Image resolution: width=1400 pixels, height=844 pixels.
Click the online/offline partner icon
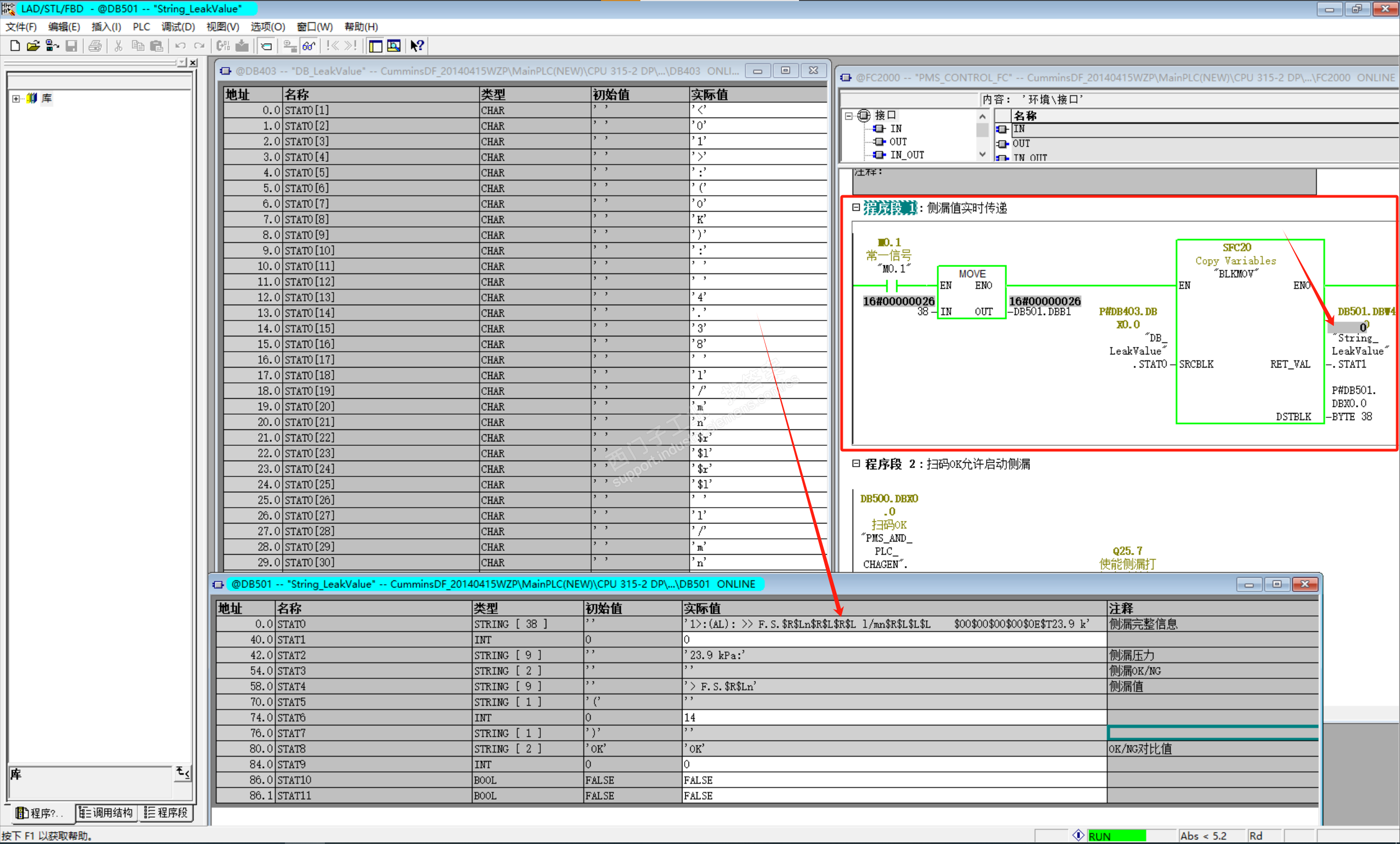point(52,46)
